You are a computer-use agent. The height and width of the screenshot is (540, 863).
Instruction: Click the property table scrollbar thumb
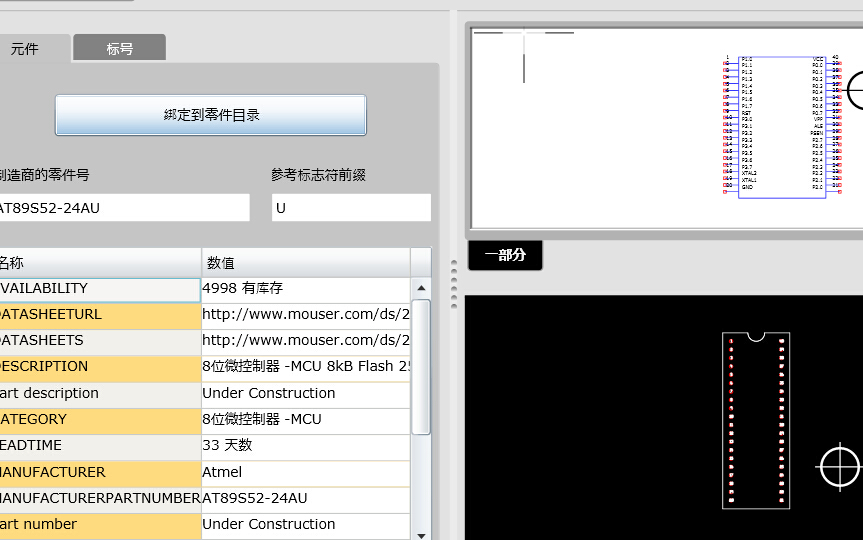421,367
